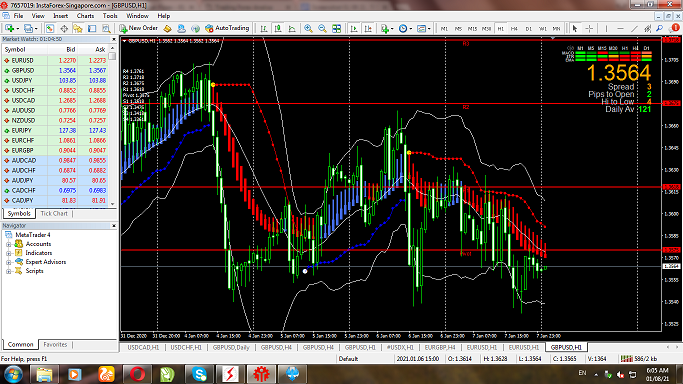Expand the Indicators tree node
Screen dimensions: 683x384
(8, 253)
